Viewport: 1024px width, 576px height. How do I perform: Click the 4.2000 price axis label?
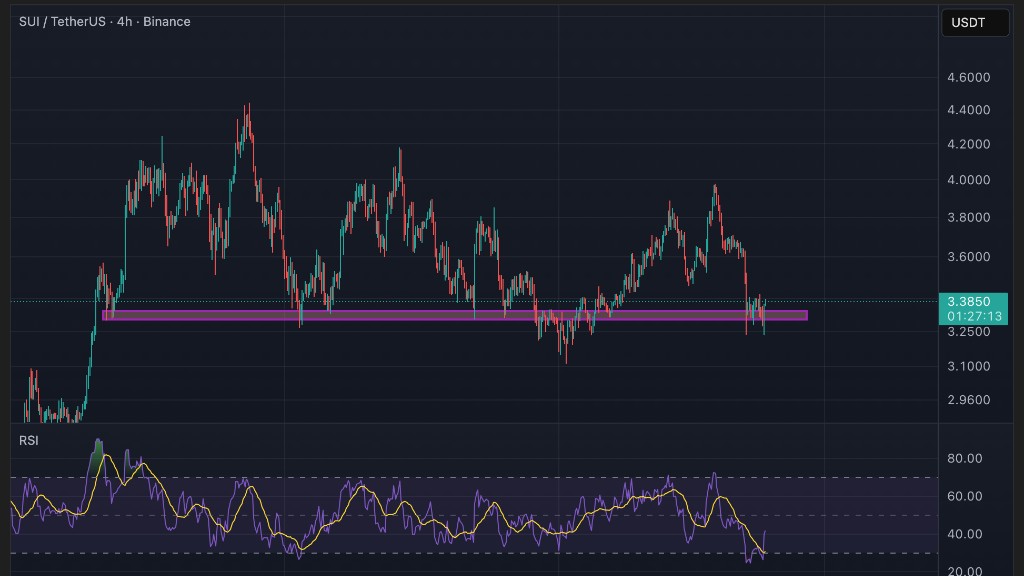[x=967, y=144]
